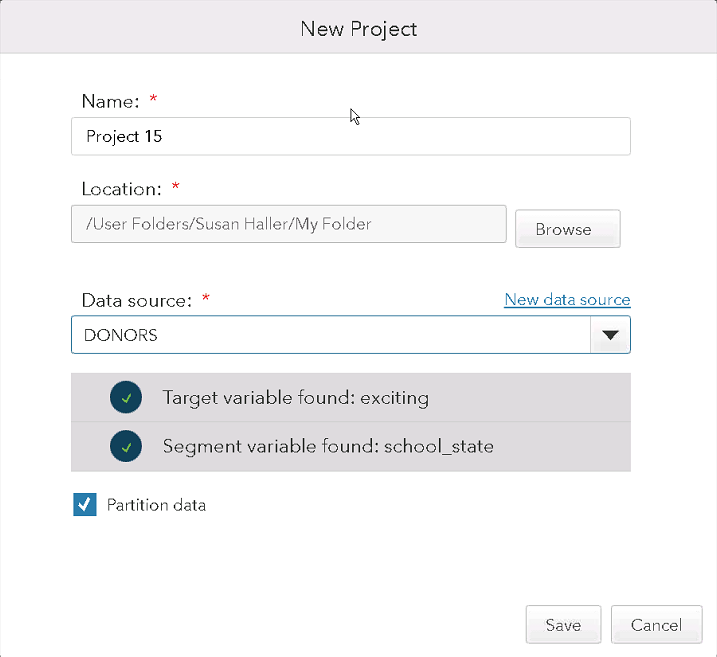The image size is (717, 657).
Task: Click the Location path field
Action: pyautogui.click(x=289, y=224)
